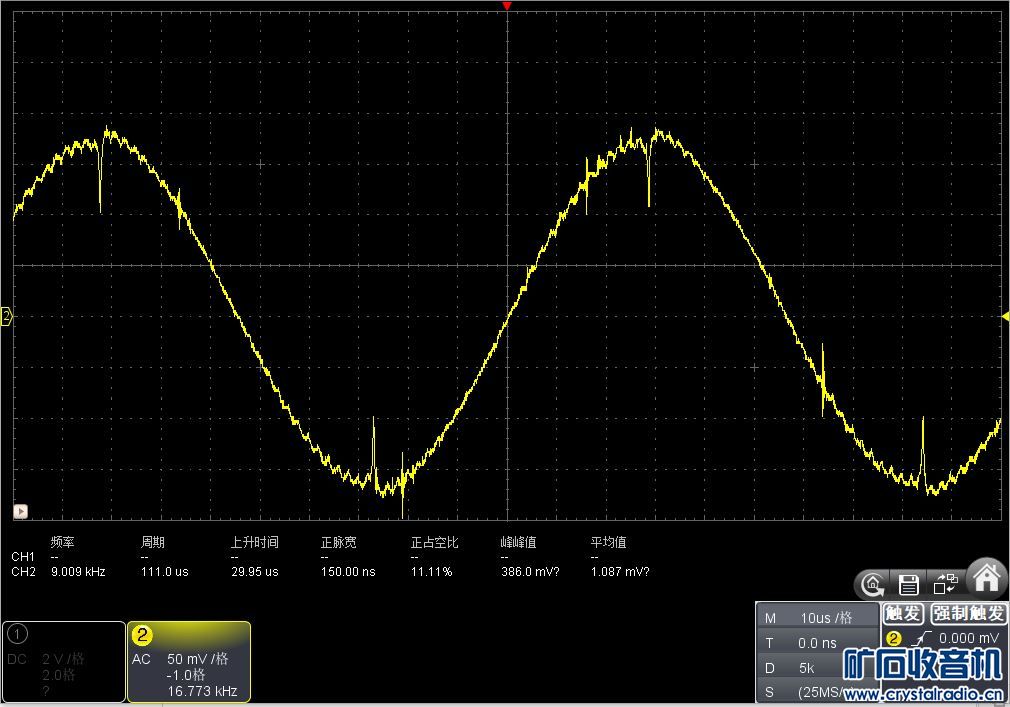Click the 16.773 kHz counter value in channel 2 panel
The height and width of the screenshot is (707, 1010).
[202, 692]
